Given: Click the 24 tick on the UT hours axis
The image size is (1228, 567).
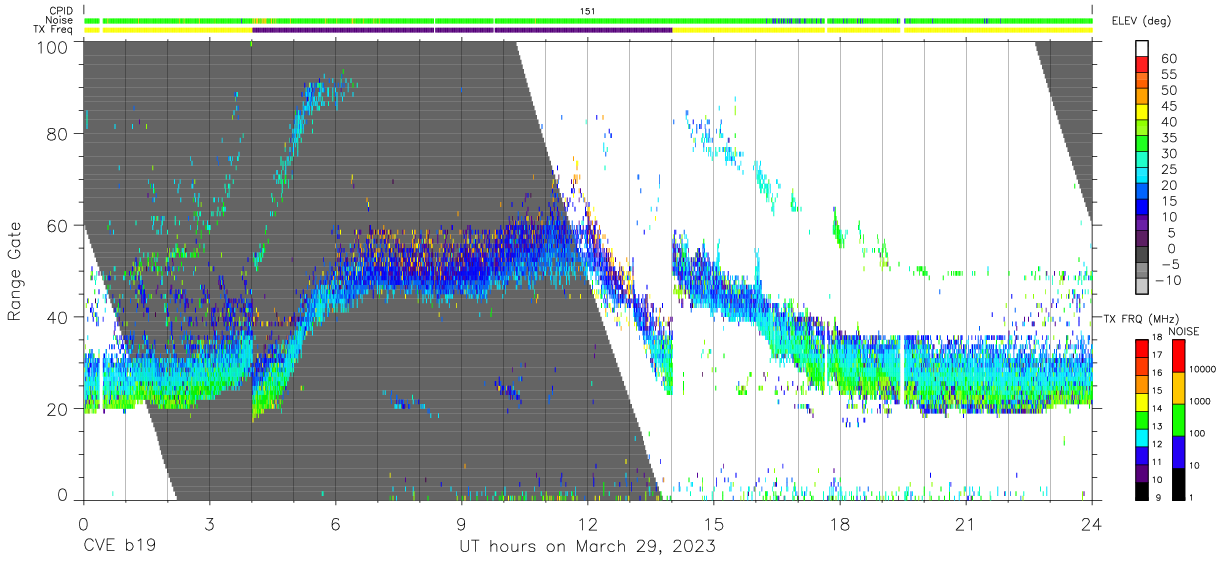Looking at the screenshot, I should (1092, 523).
